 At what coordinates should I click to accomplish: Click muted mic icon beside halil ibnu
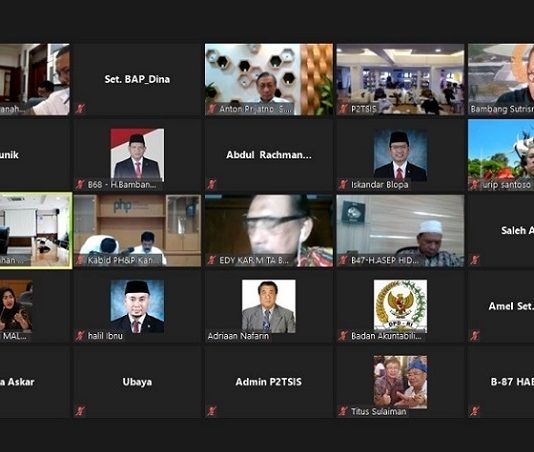tap(80, 336)
